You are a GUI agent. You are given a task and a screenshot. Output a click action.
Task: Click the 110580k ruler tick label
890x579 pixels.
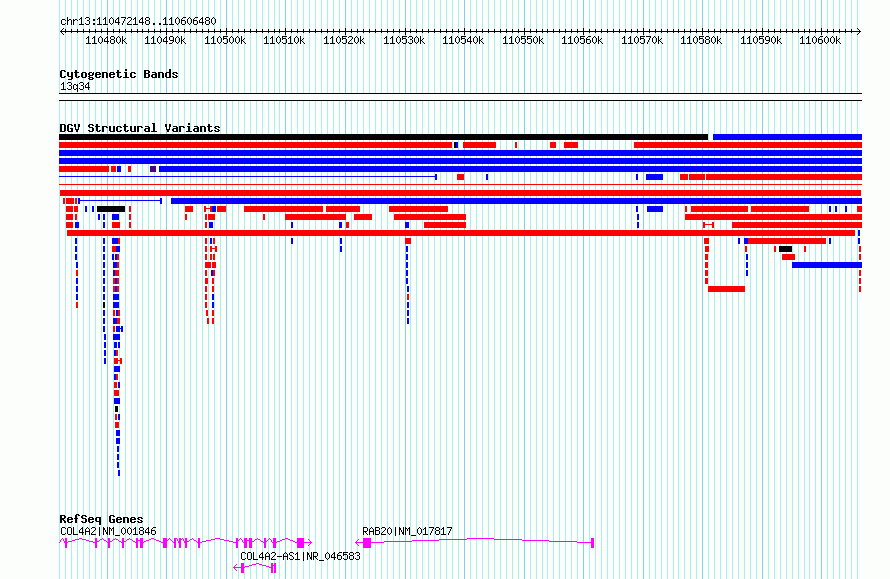tap(701, 40)
